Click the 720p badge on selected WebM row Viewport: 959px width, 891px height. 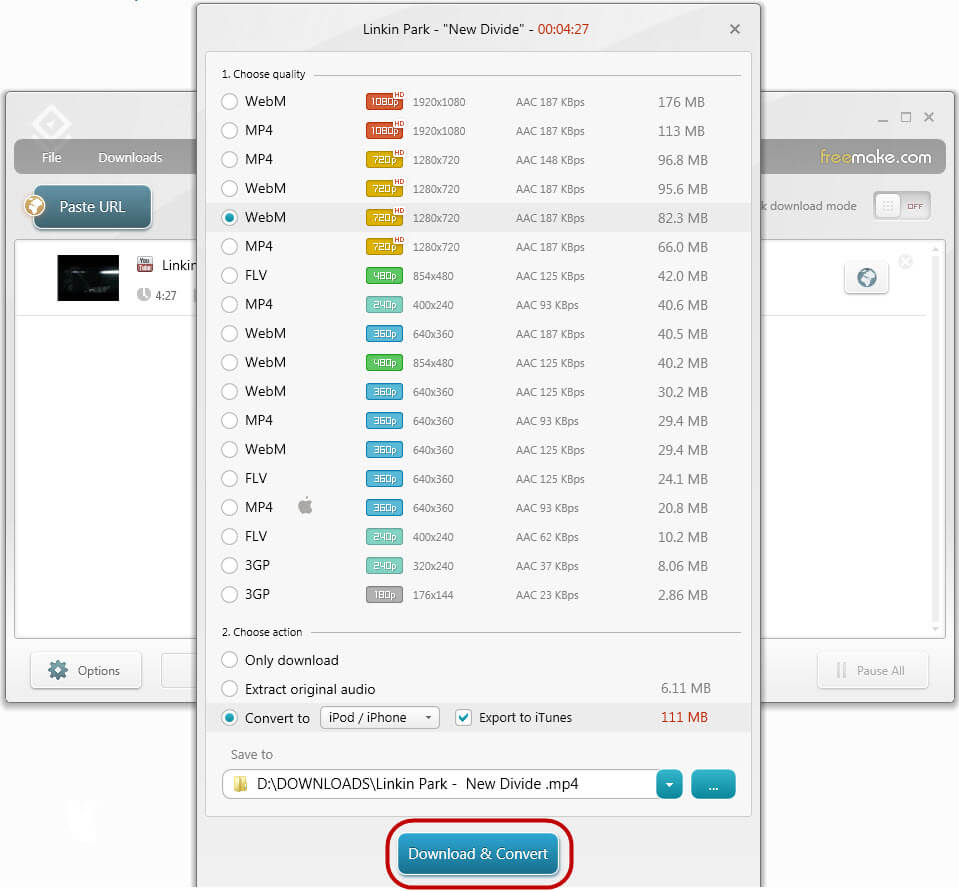point(385,217)
